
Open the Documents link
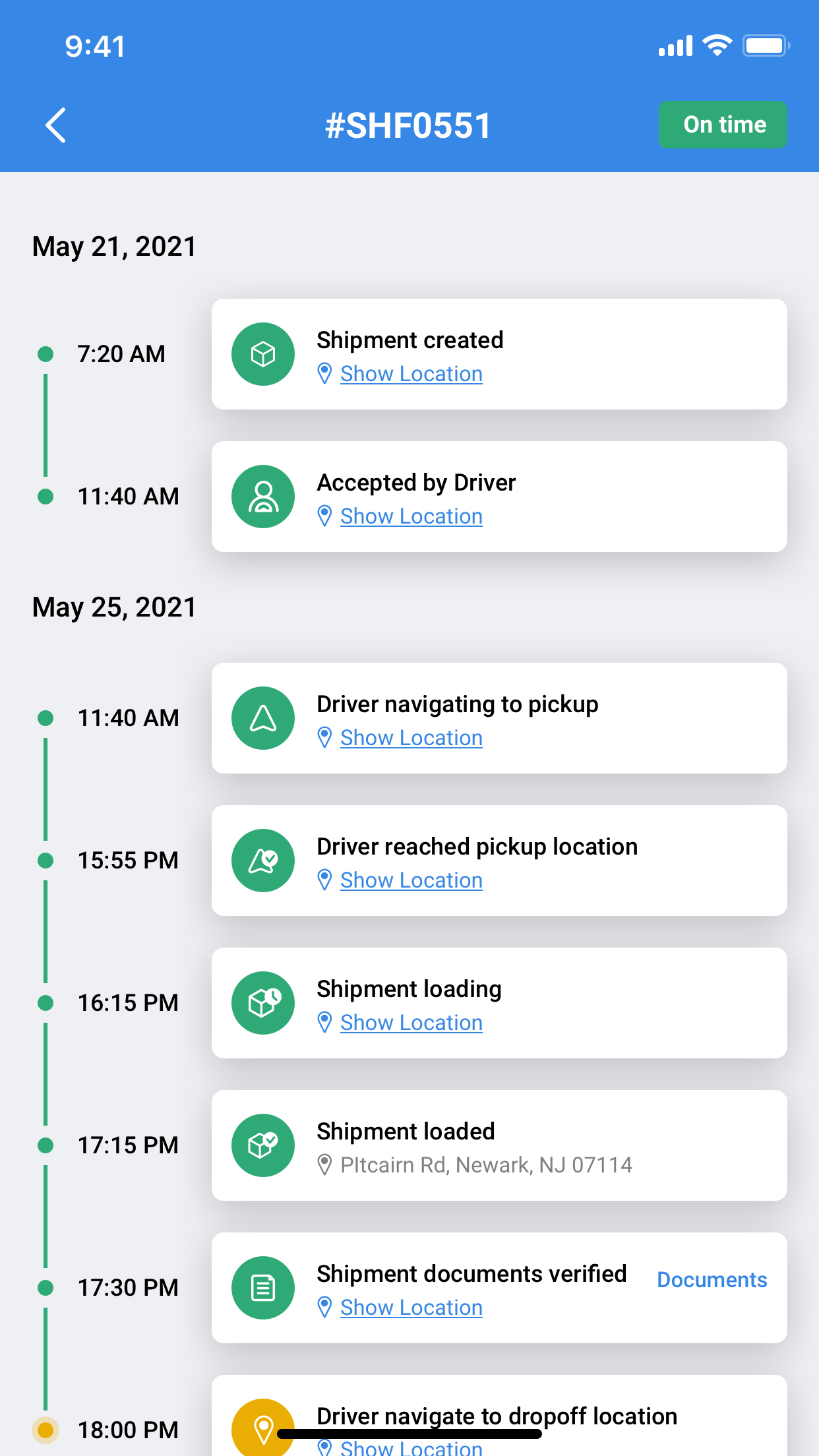pos(712,1280)
